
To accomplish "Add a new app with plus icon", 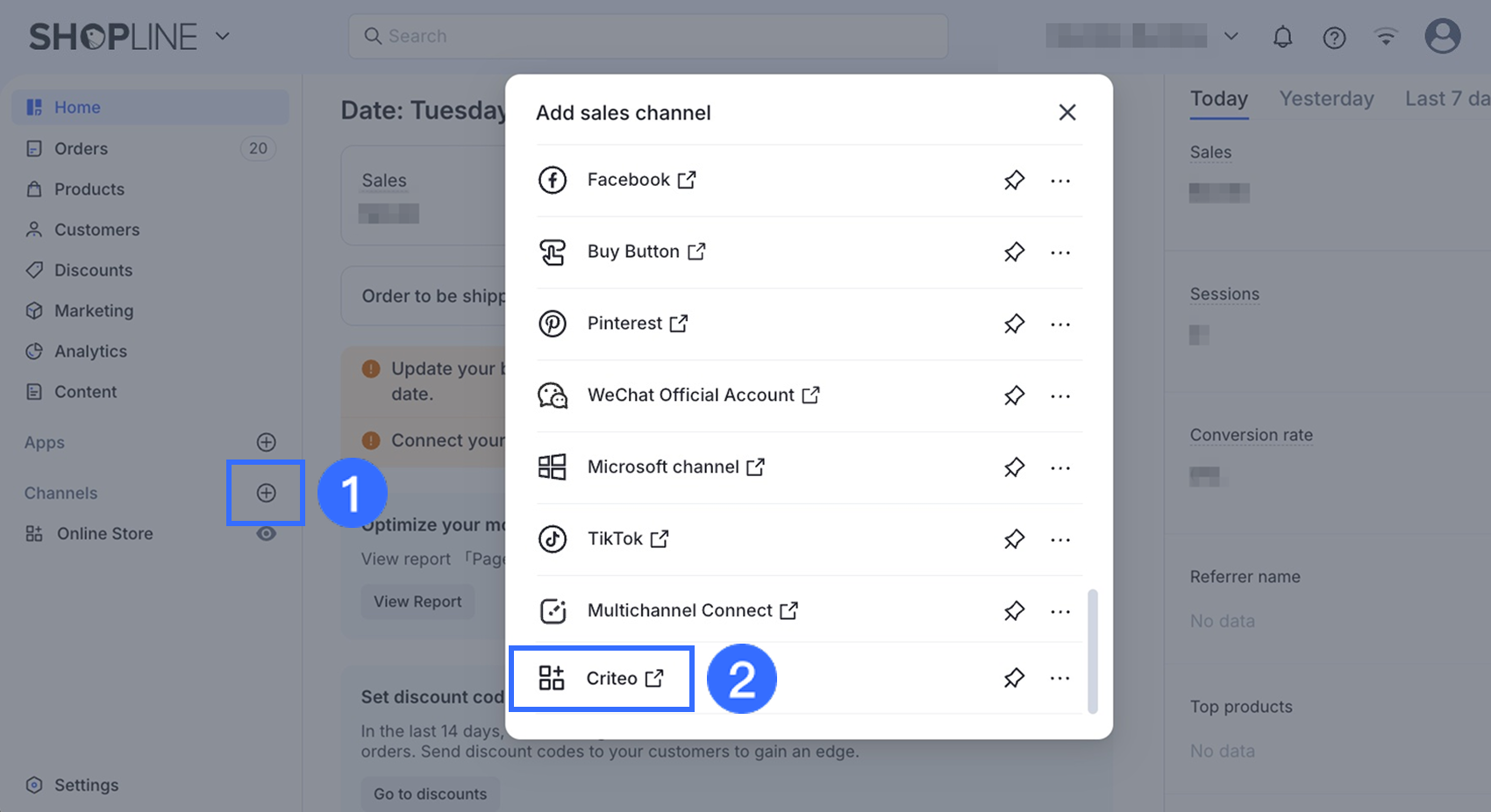I will pos(266,442).
